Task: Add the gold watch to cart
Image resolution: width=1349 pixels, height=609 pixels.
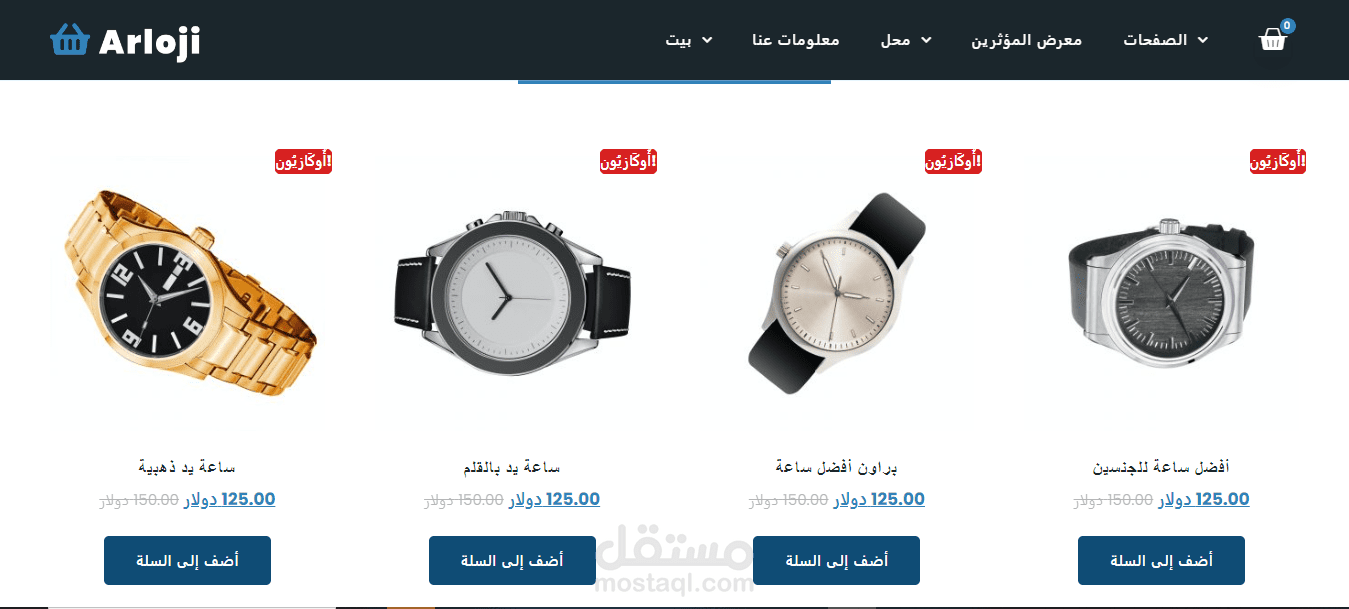Action: point(187,561)
